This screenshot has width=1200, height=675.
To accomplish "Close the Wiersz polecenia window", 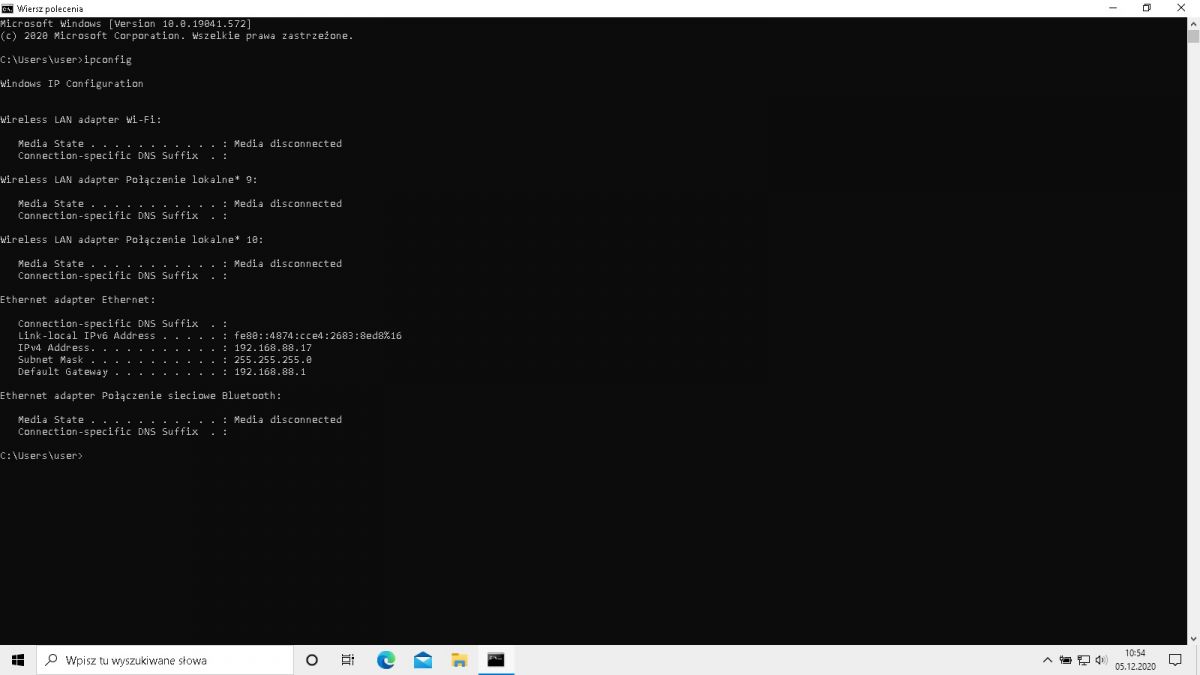I will click(x=1181, y=7).
